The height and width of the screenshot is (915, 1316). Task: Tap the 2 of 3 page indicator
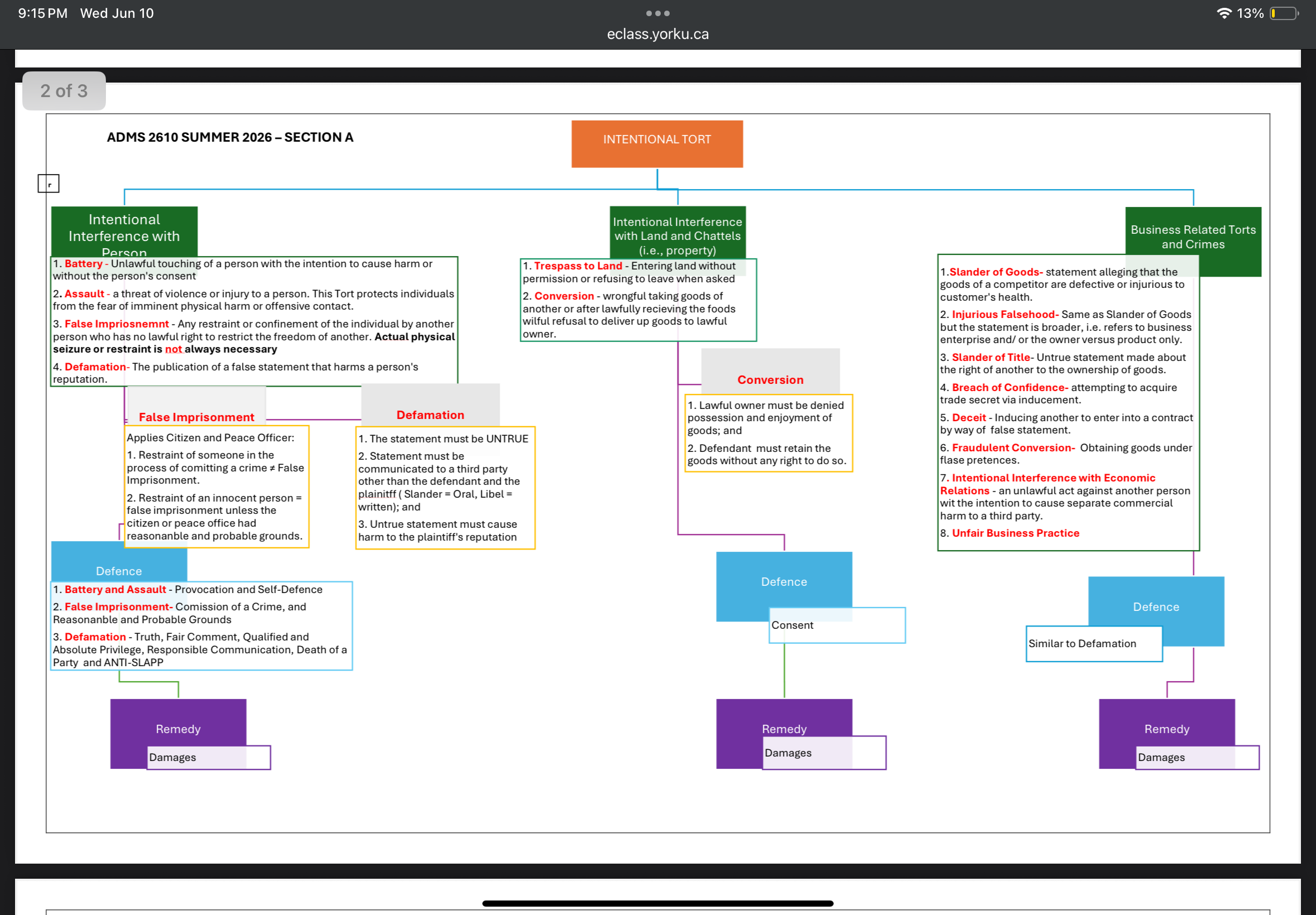tap(64, 90)
